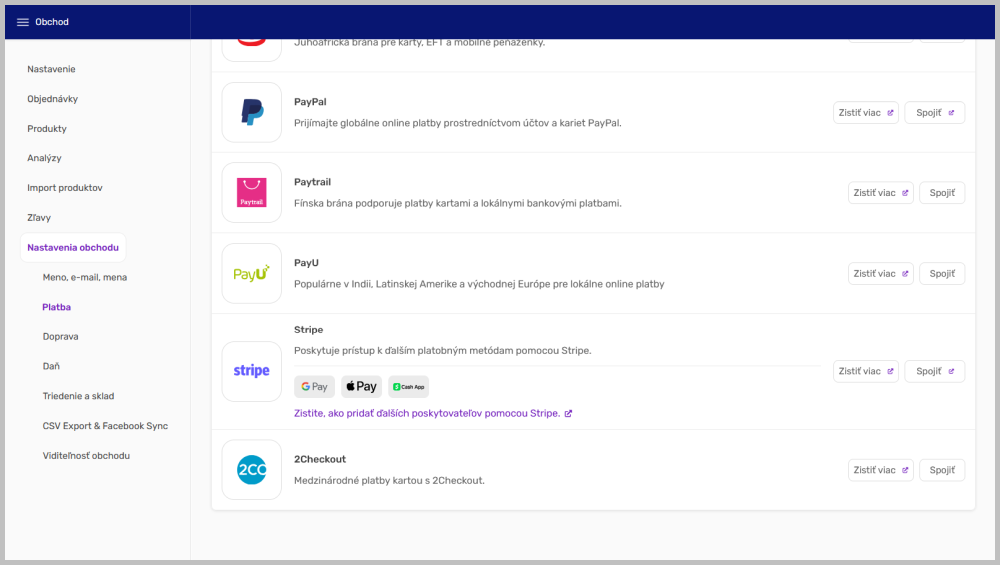Click Zistiť viac for 2Checkout

point(880,470)
